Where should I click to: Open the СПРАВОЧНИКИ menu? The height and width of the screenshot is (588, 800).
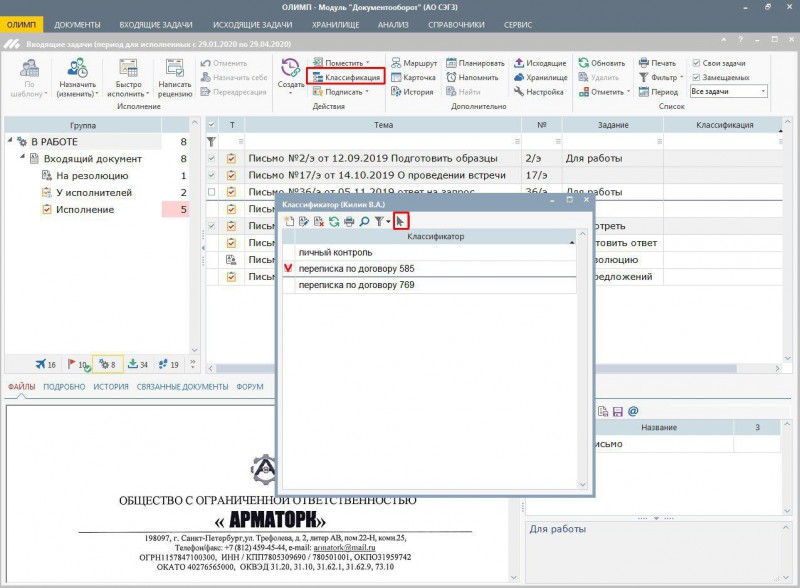pos(456,24)
